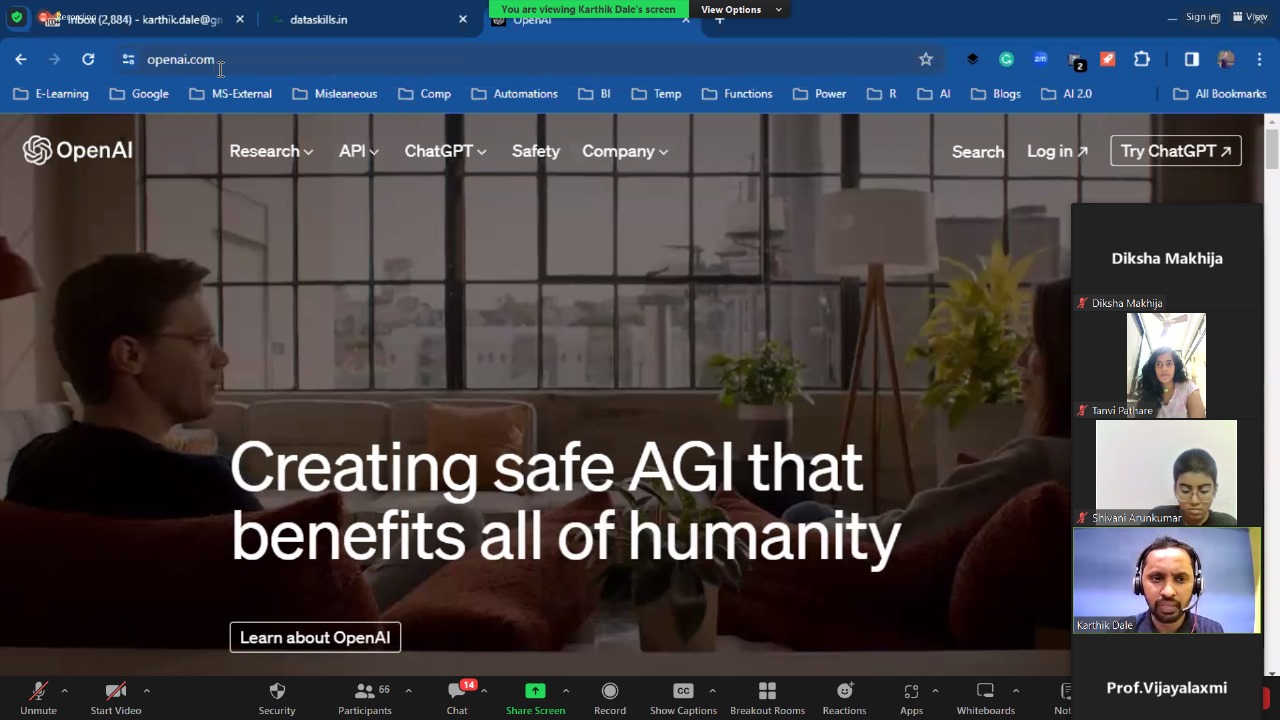This screenshot has height=720, width=1280.
Task: Expand share options arrow beside Share Screen
Action: tap(565, 691)
